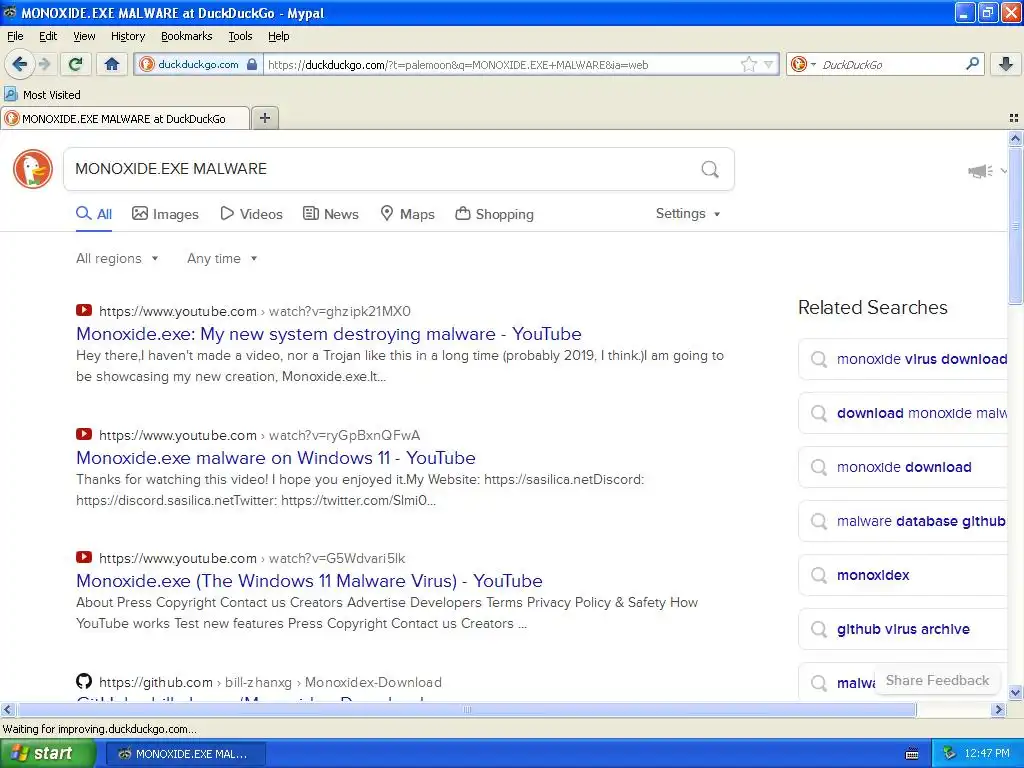This screenshot has width=1024, height=768.
Task: Open a new tab with plus button
Action: point(264,118)
